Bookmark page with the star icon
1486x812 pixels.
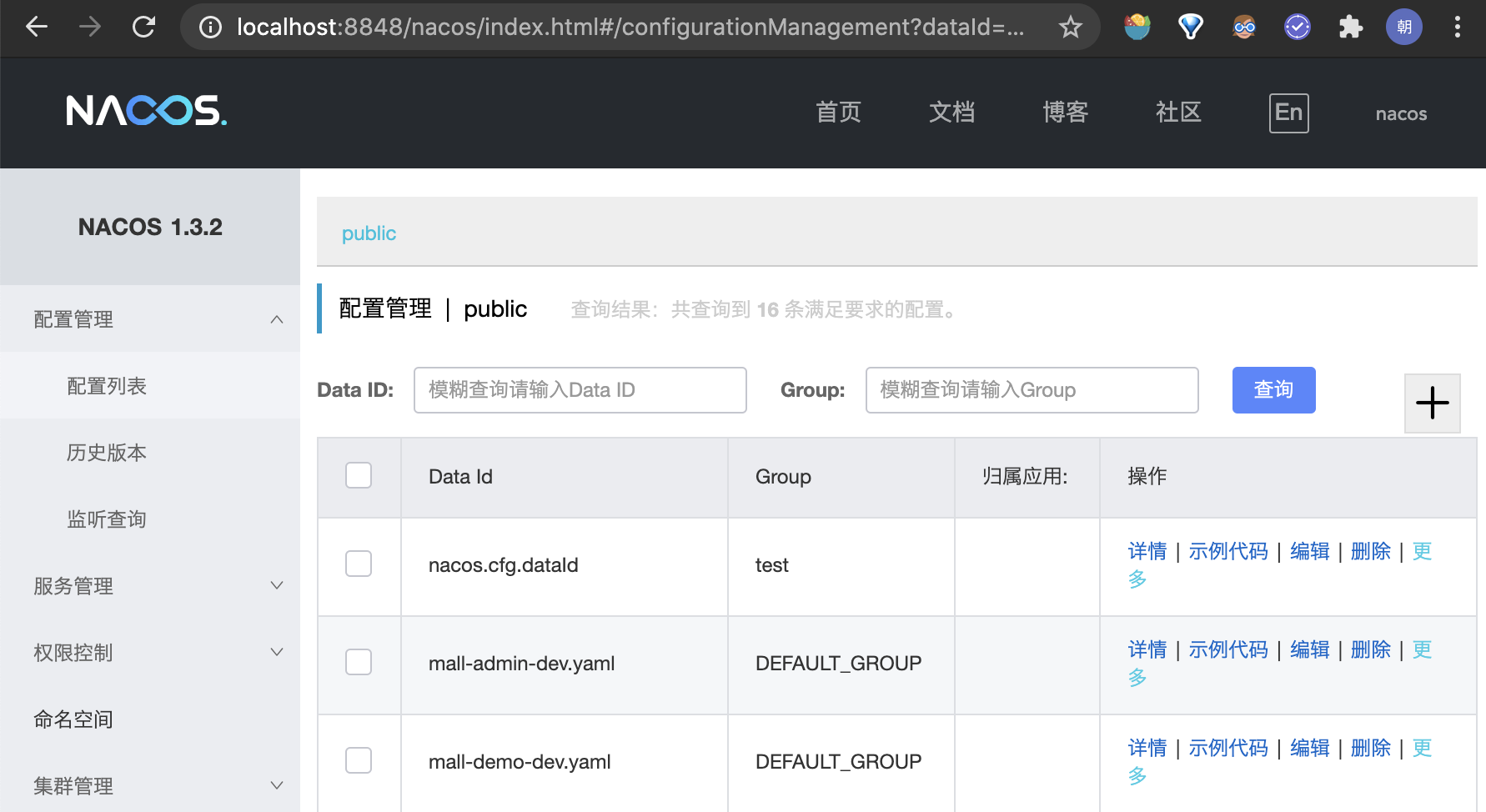1070,28
